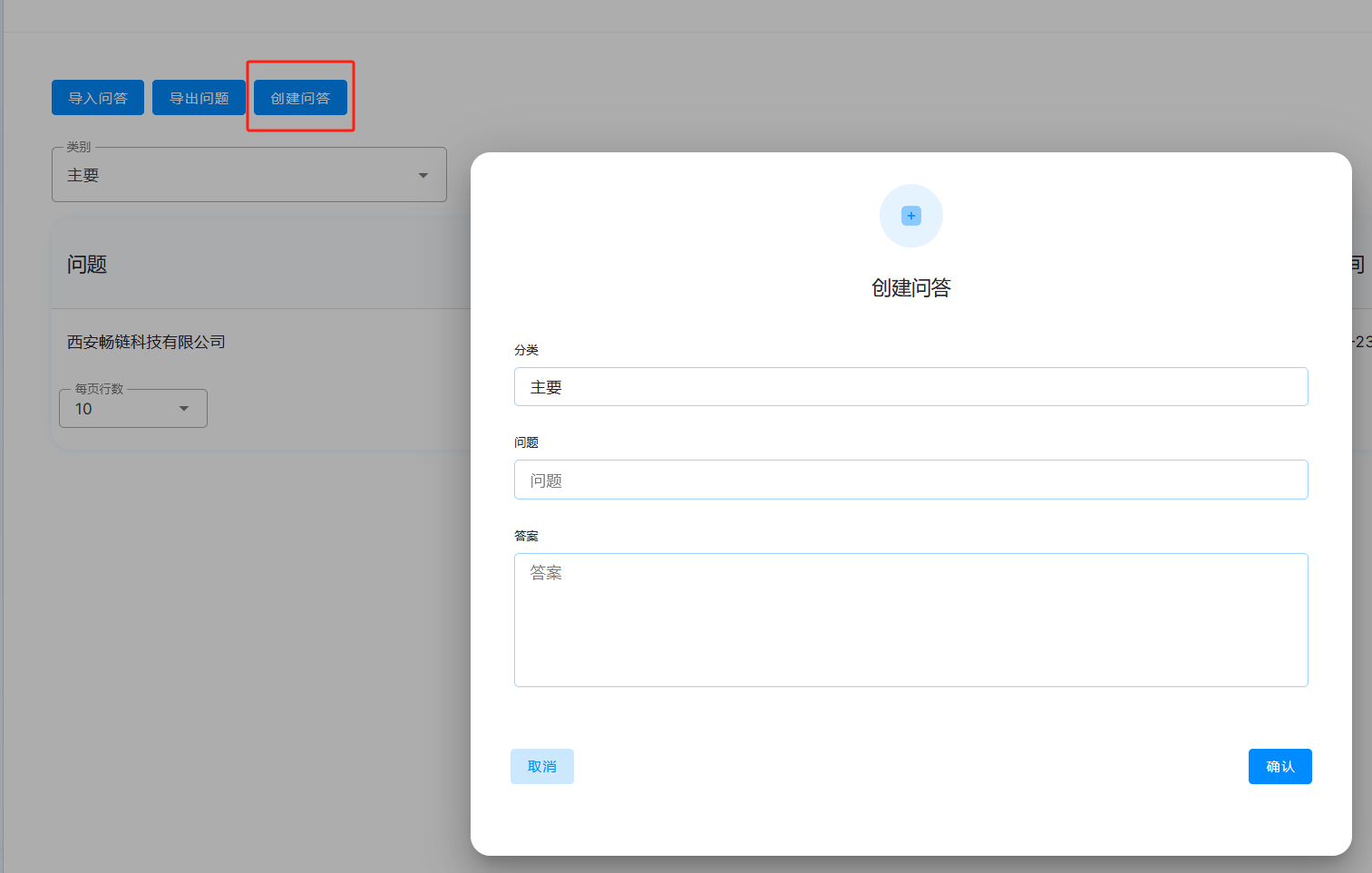Click the 分类 label in dialog
Image resolution: width=1372 pixels, height=873 pixels.
coord(526,350)
